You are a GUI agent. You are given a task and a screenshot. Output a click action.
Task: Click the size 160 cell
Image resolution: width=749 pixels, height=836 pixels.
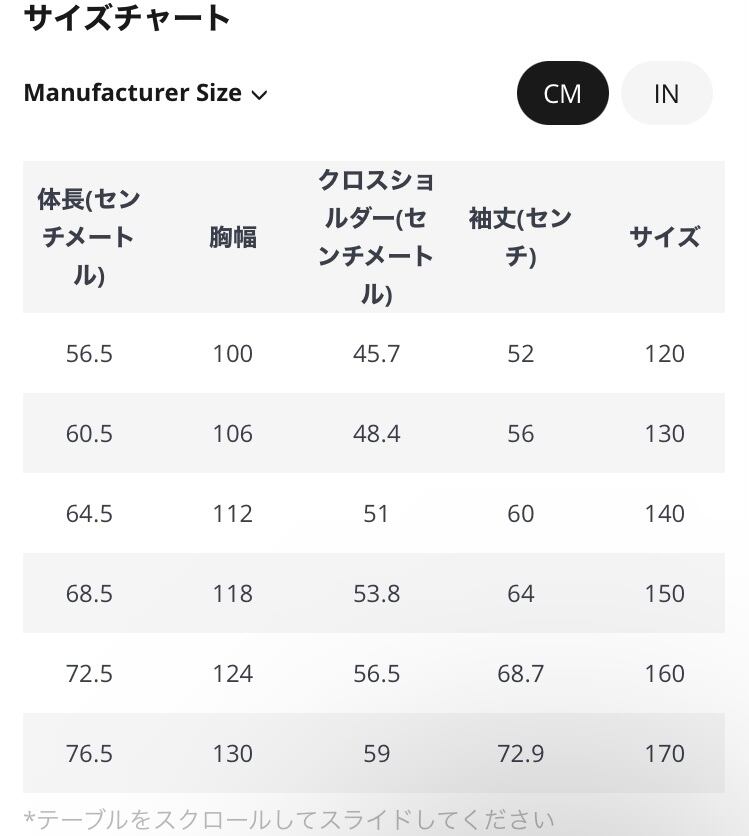[x=664, y=673]
